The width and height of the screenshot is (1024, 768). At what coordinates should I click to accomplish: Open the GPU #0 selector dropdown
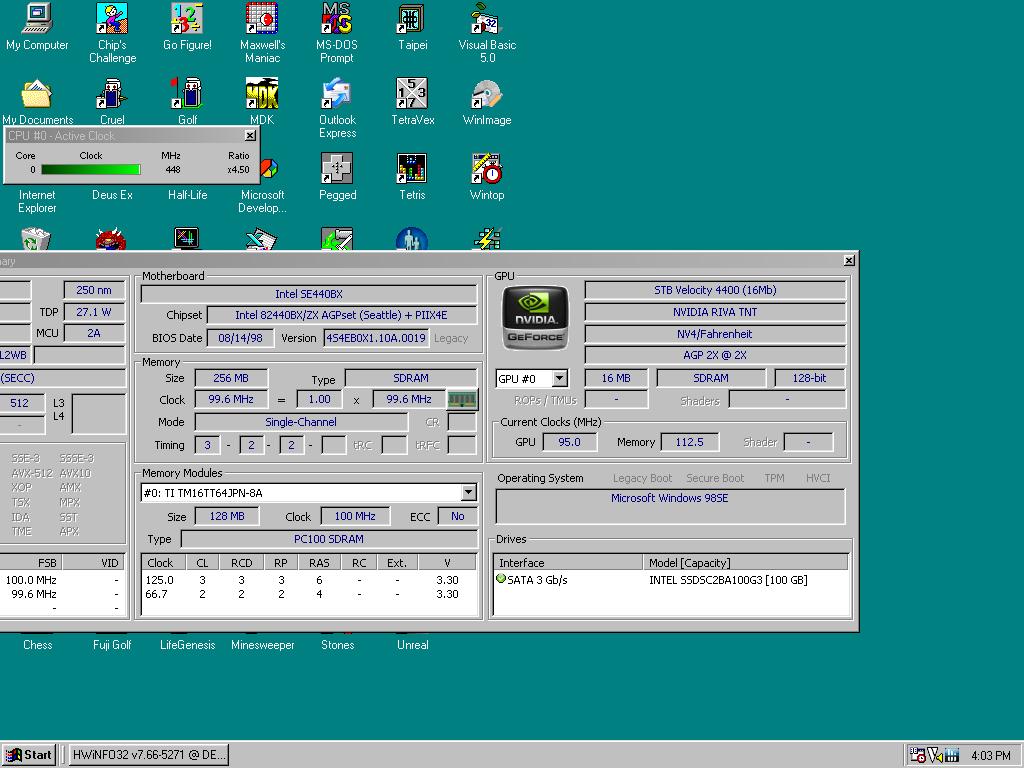[x=560, y=379]
